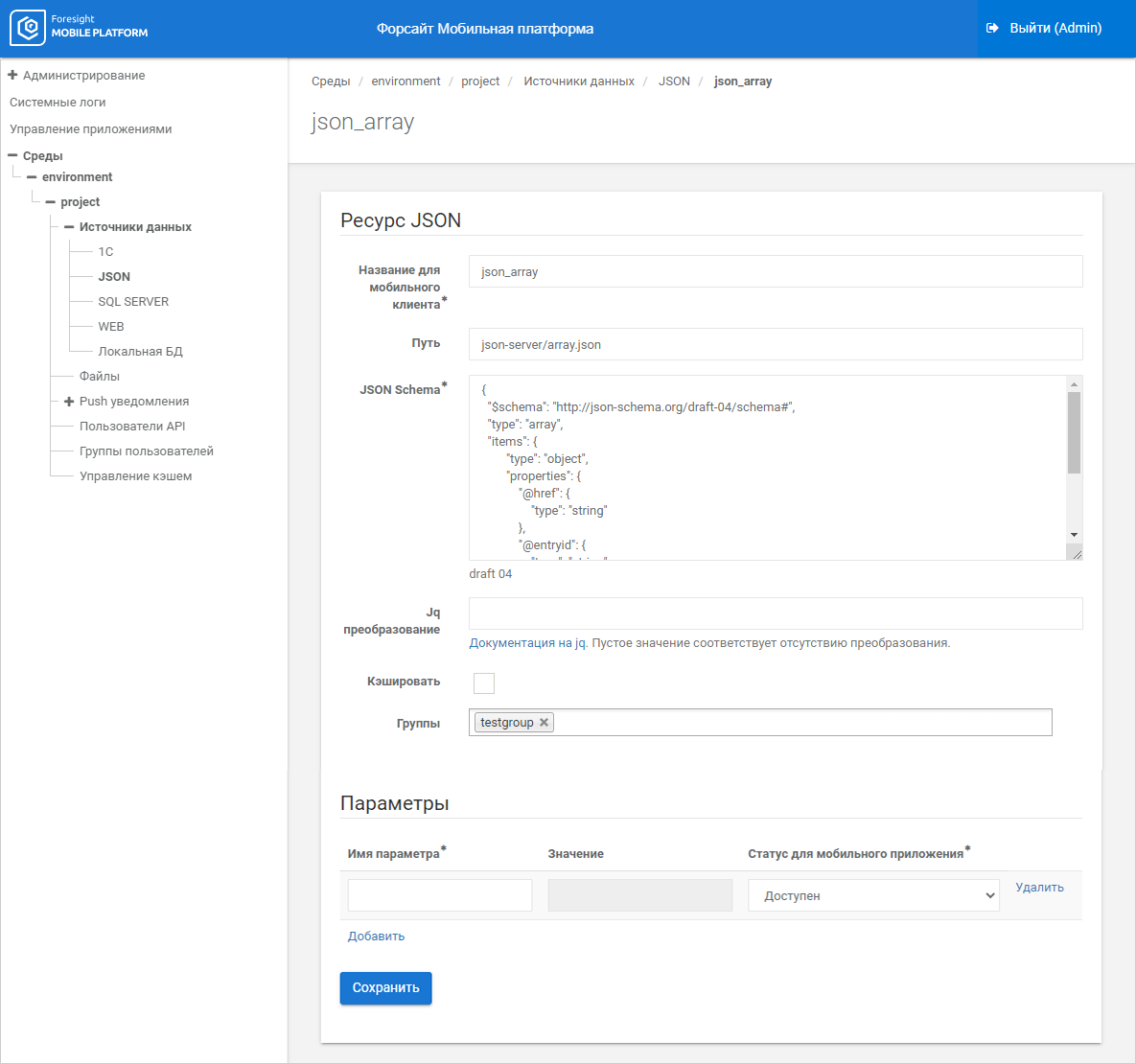Click into the Jq преобразование field
The width and height of the screenshot is (1136, 1064).
(775, 613)
